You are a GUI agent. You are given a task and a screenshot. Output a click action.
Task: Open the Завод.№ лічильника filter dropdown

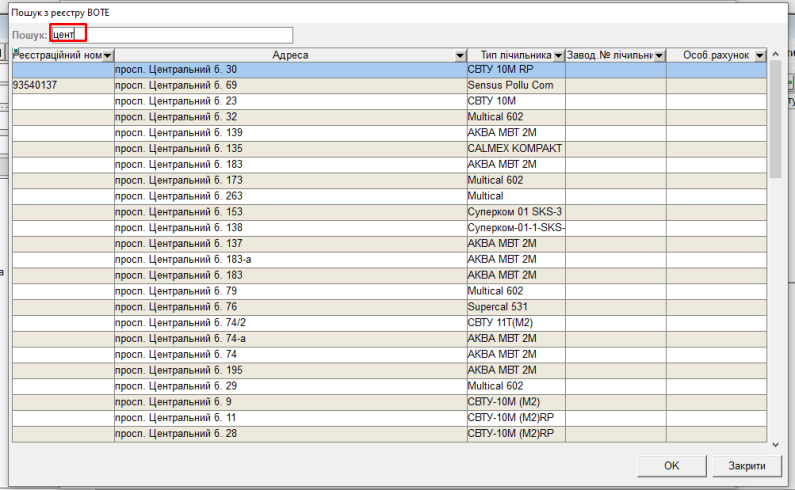pos(659,55)
